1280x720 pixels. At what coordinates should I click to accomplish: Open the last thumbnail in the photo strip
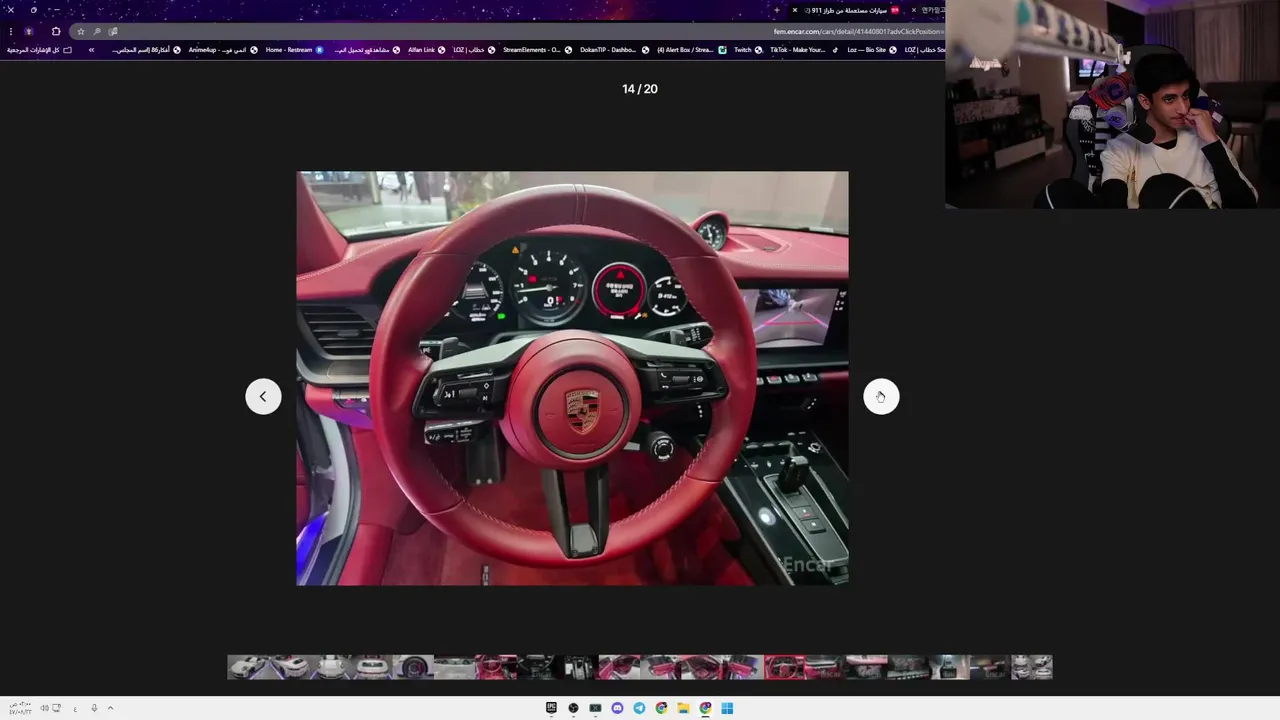coord(1032,667)
